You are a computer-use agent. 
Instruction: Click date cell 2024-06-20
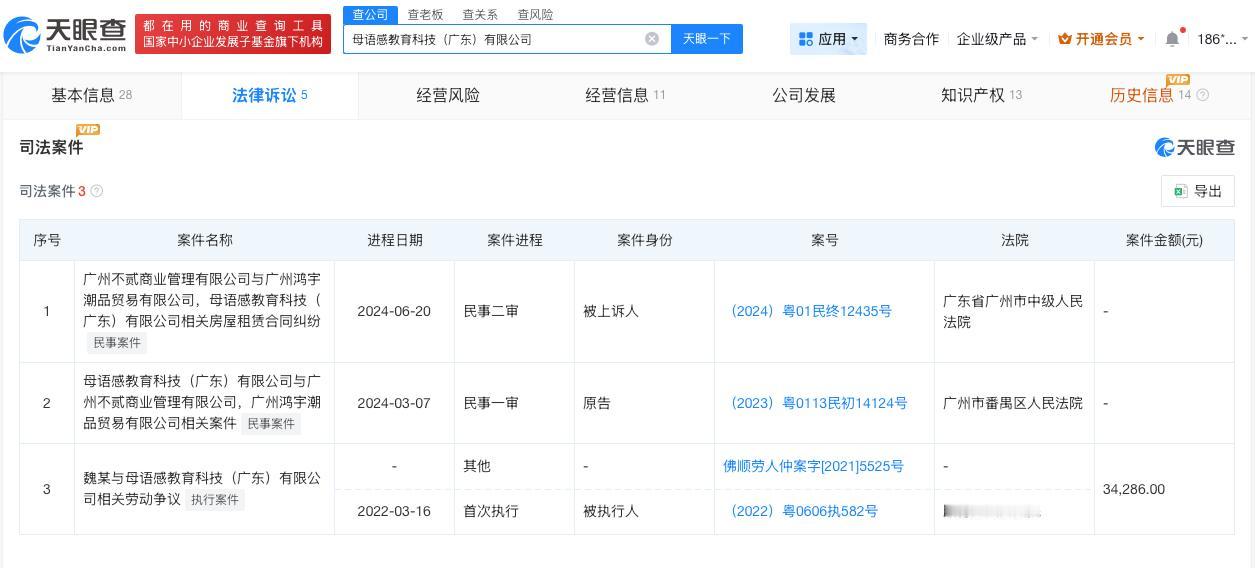[394, 311]
